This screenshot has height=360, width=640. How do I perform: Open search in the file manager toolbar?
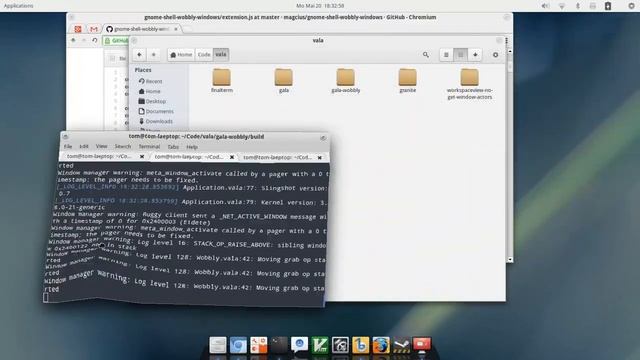tap(426, 55)
